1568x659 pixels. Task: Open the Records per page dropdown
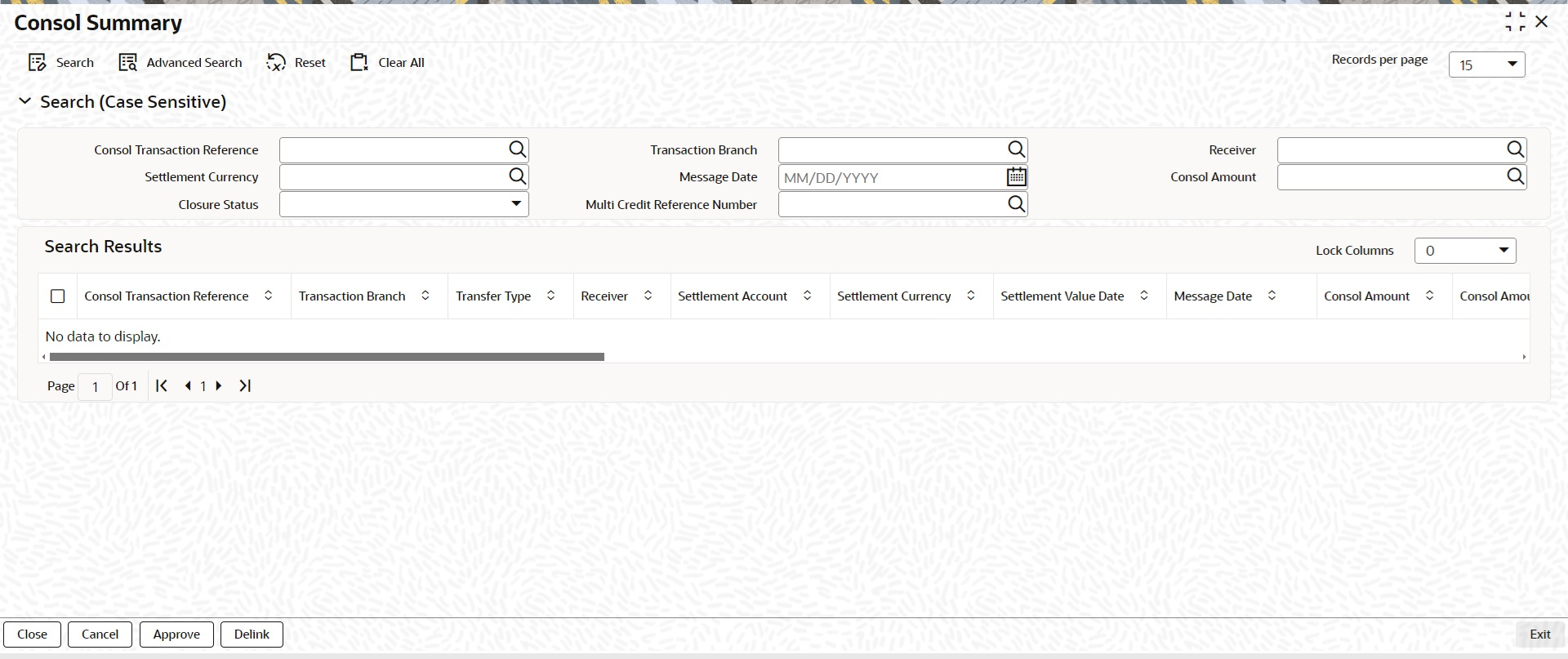tap(1486, 65)
